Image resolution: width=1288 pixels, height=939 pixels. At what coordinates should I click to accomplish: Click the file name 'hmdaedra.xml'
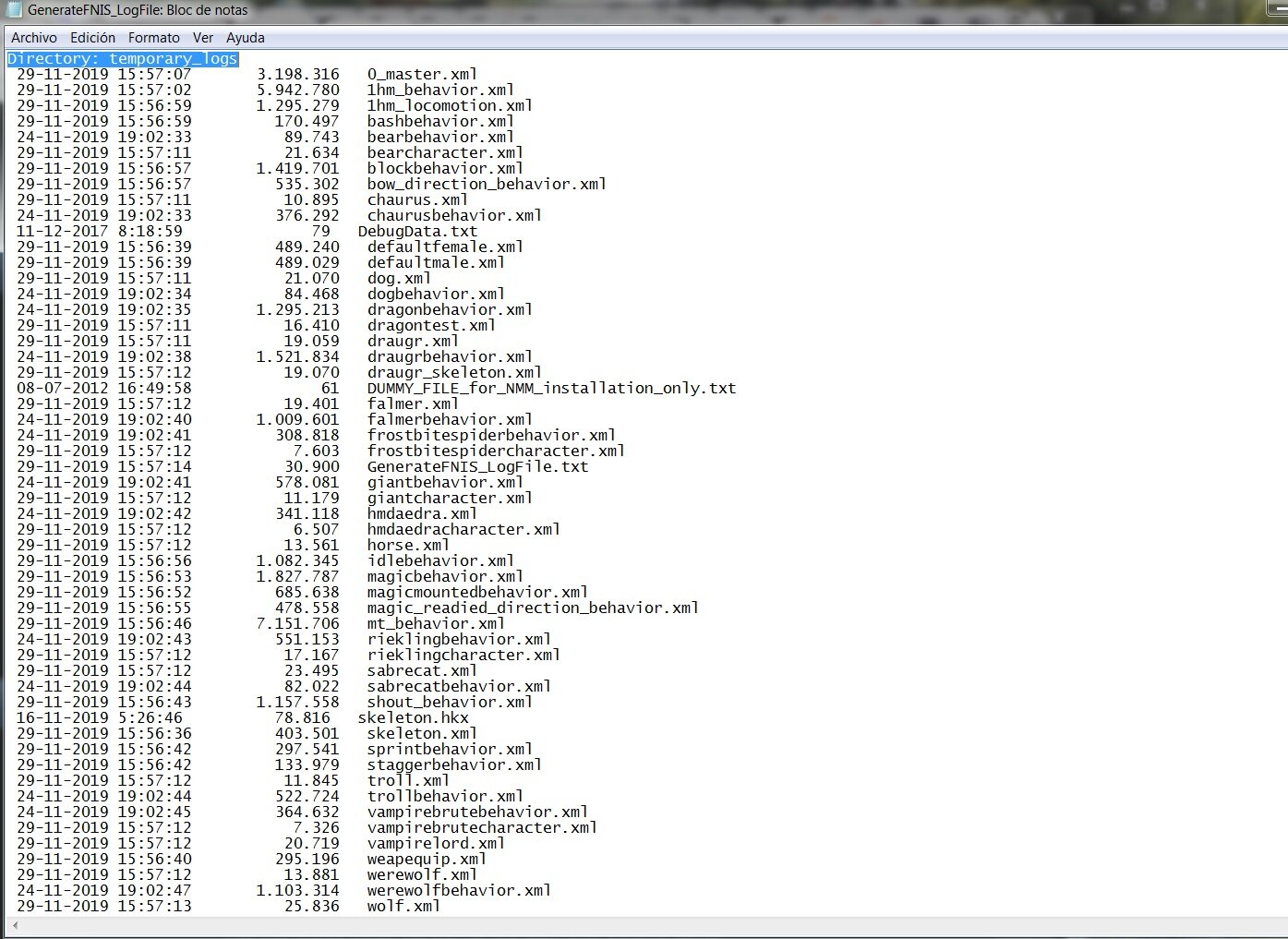point(422,513)
